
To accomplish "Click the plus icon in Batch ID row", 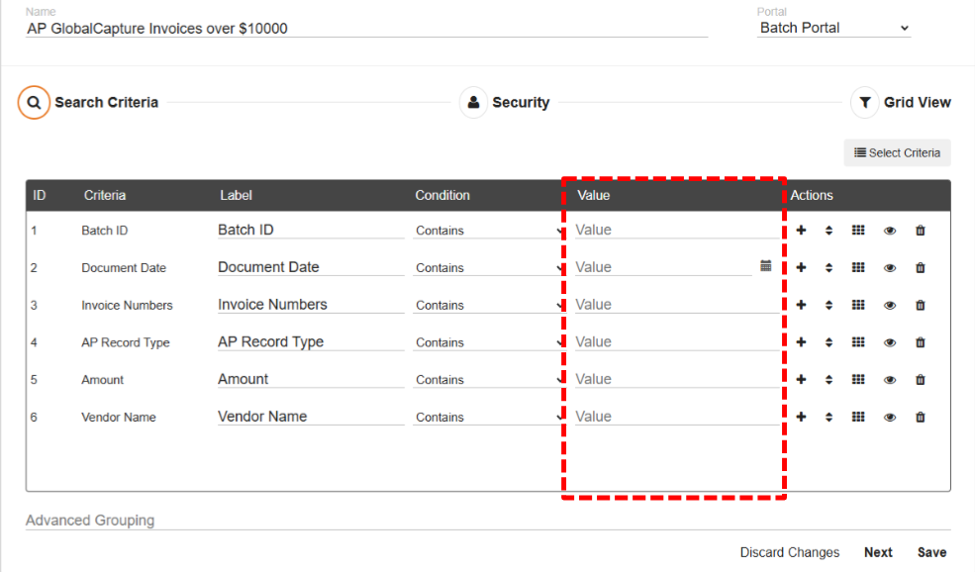I will coord(801,230).
